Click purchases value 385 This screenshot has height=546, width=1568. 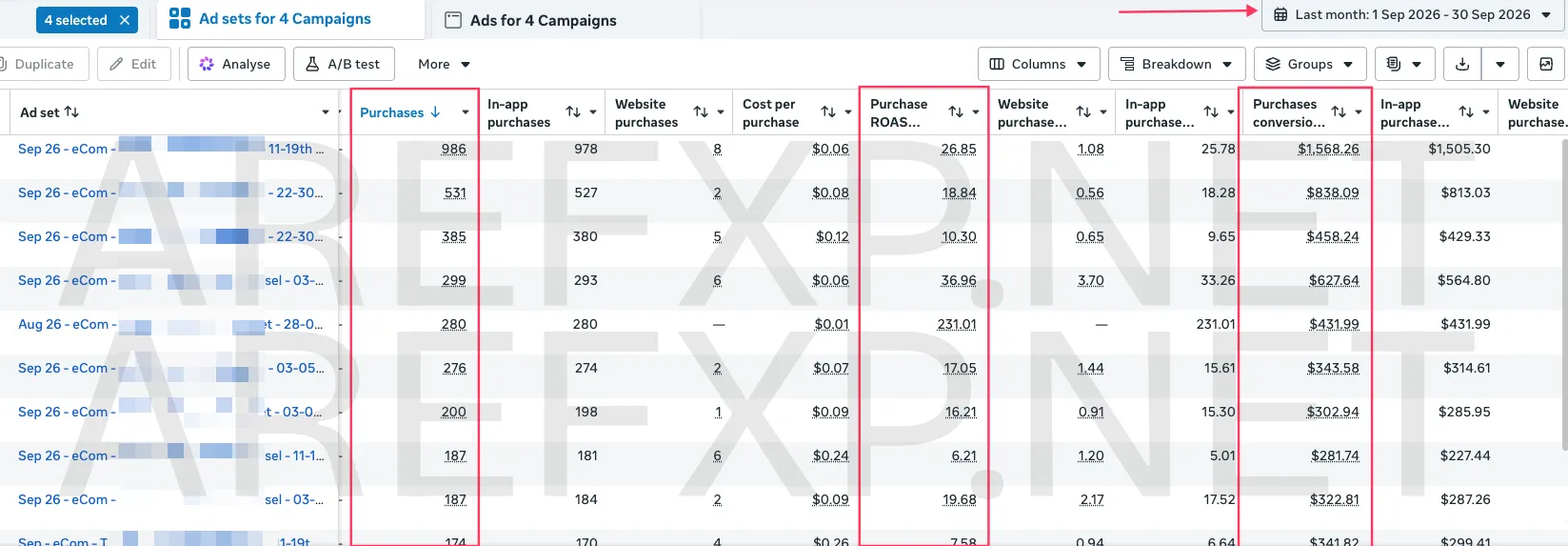(x=454, y=236)
